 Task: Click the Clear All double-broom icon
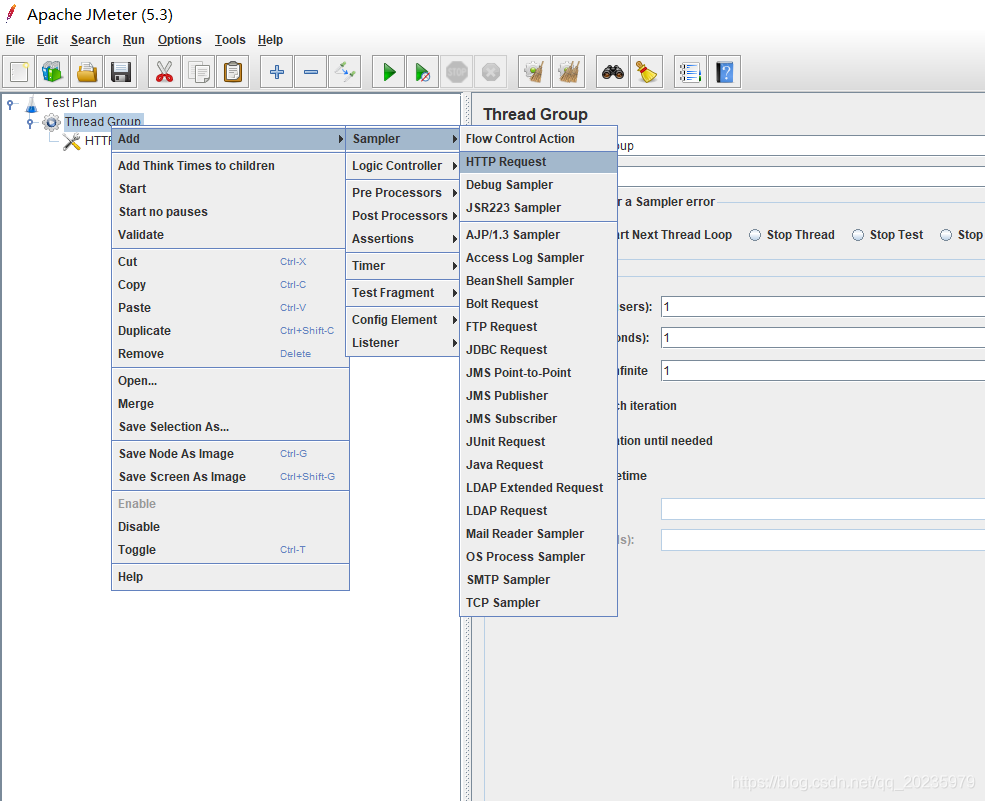click(x=569, y=72)
